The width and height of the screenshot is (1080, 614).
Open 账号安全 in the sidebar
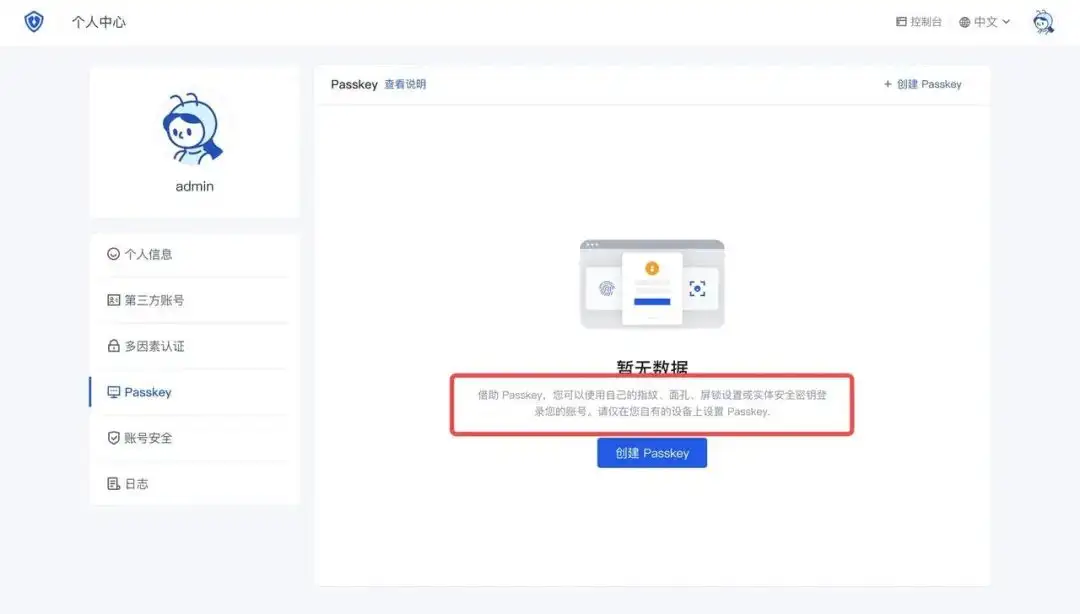pos(194,438)
